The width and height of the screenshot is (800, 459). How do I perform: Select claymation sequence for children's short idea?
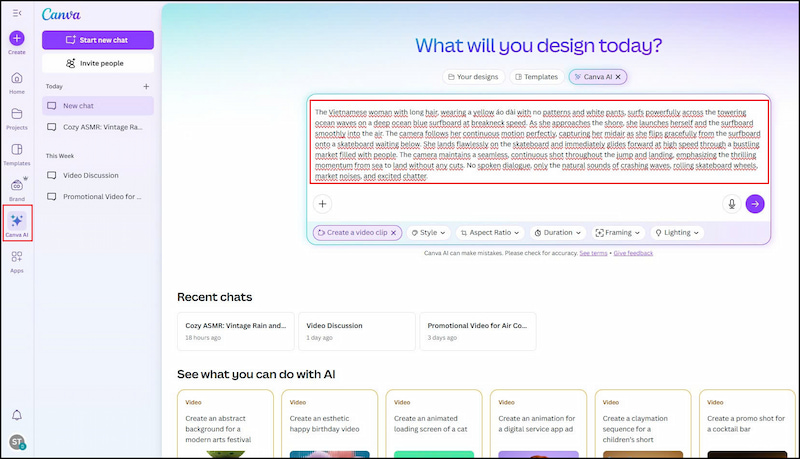click(643, 423)
